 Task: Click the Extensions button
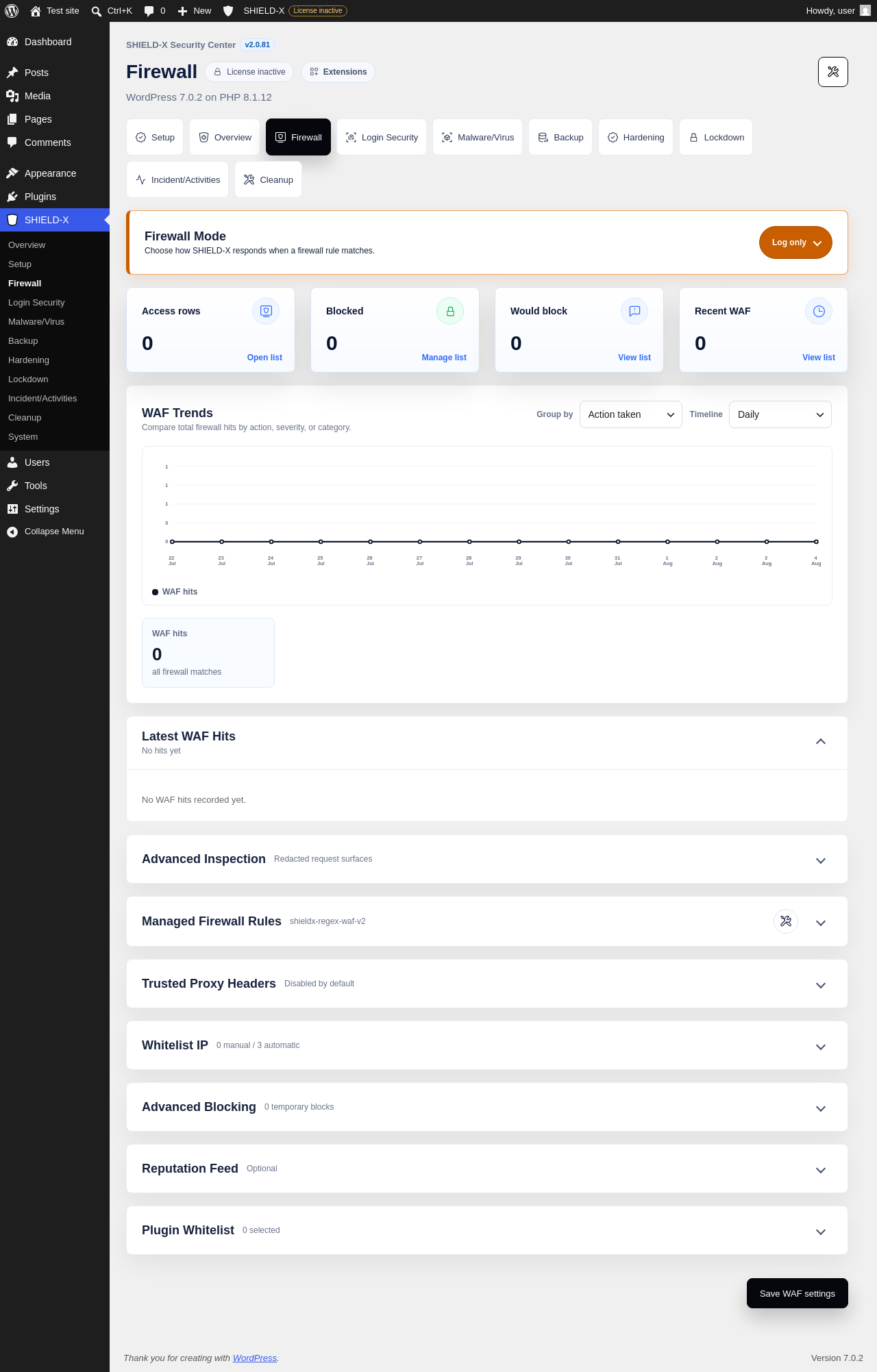click(338, 72)
